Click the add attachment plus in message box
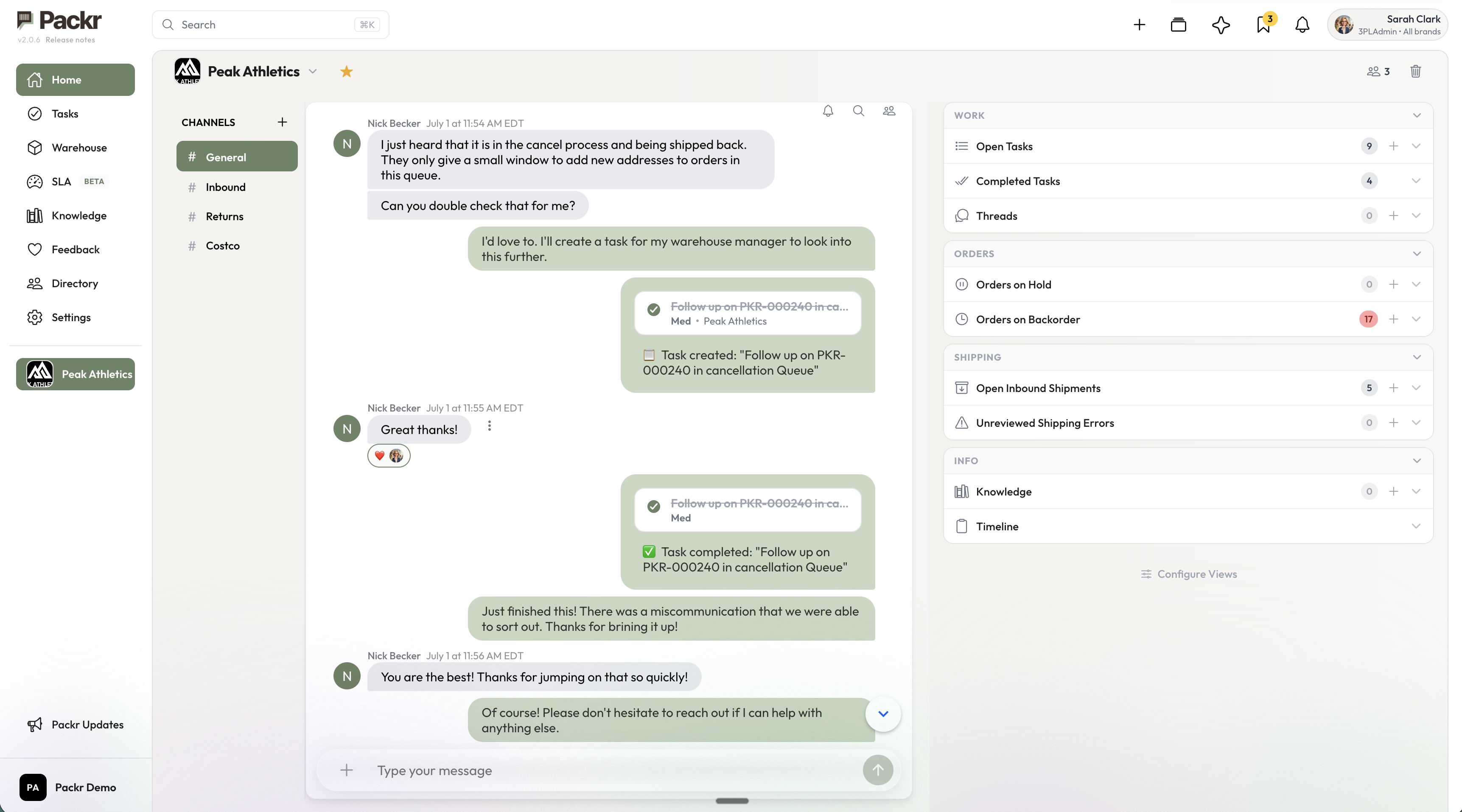1462x812 pixels. tap(346, 770)
